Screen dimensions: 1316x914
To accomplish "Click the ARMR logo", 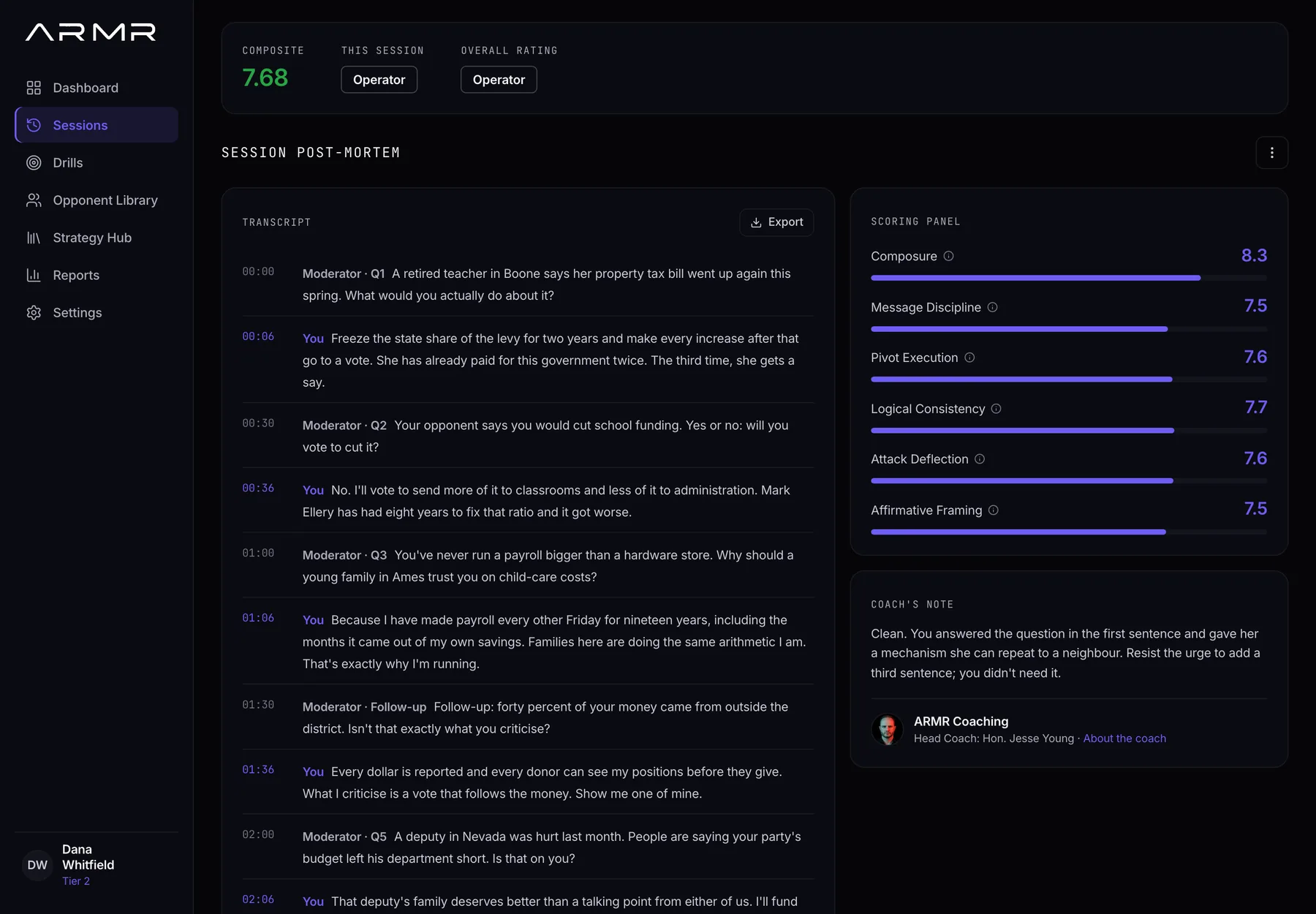I will (91, 32).
